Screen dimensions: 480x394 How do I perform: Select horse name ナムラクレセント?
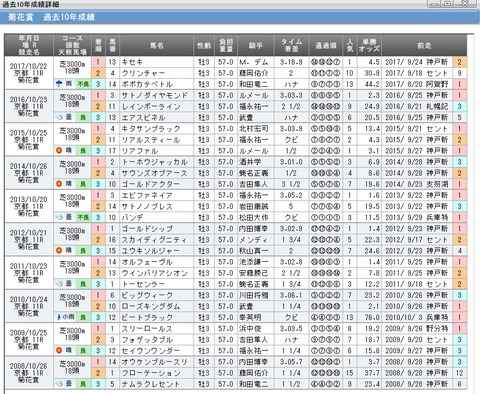151,384
